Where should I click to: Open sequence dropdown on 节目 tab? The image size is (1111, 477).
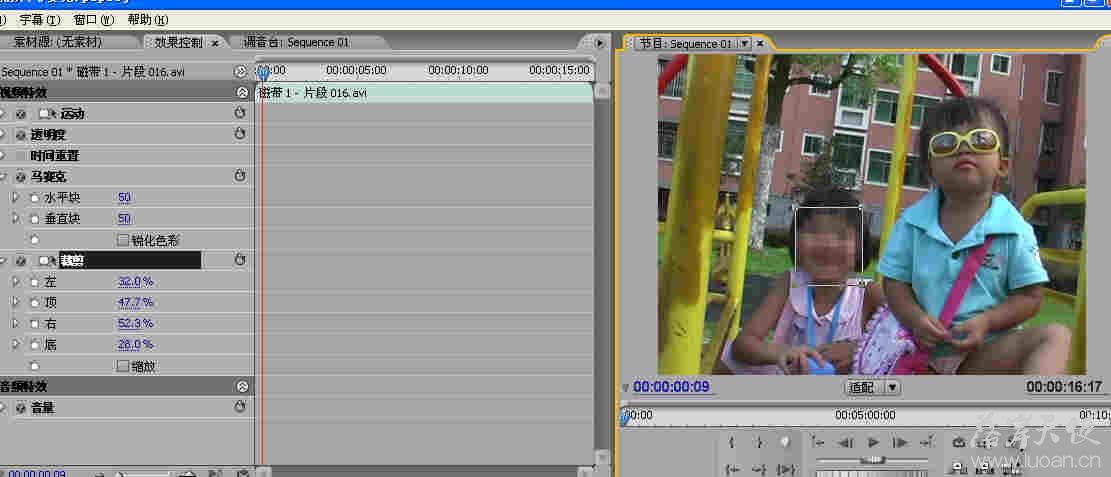coord(743,43)
